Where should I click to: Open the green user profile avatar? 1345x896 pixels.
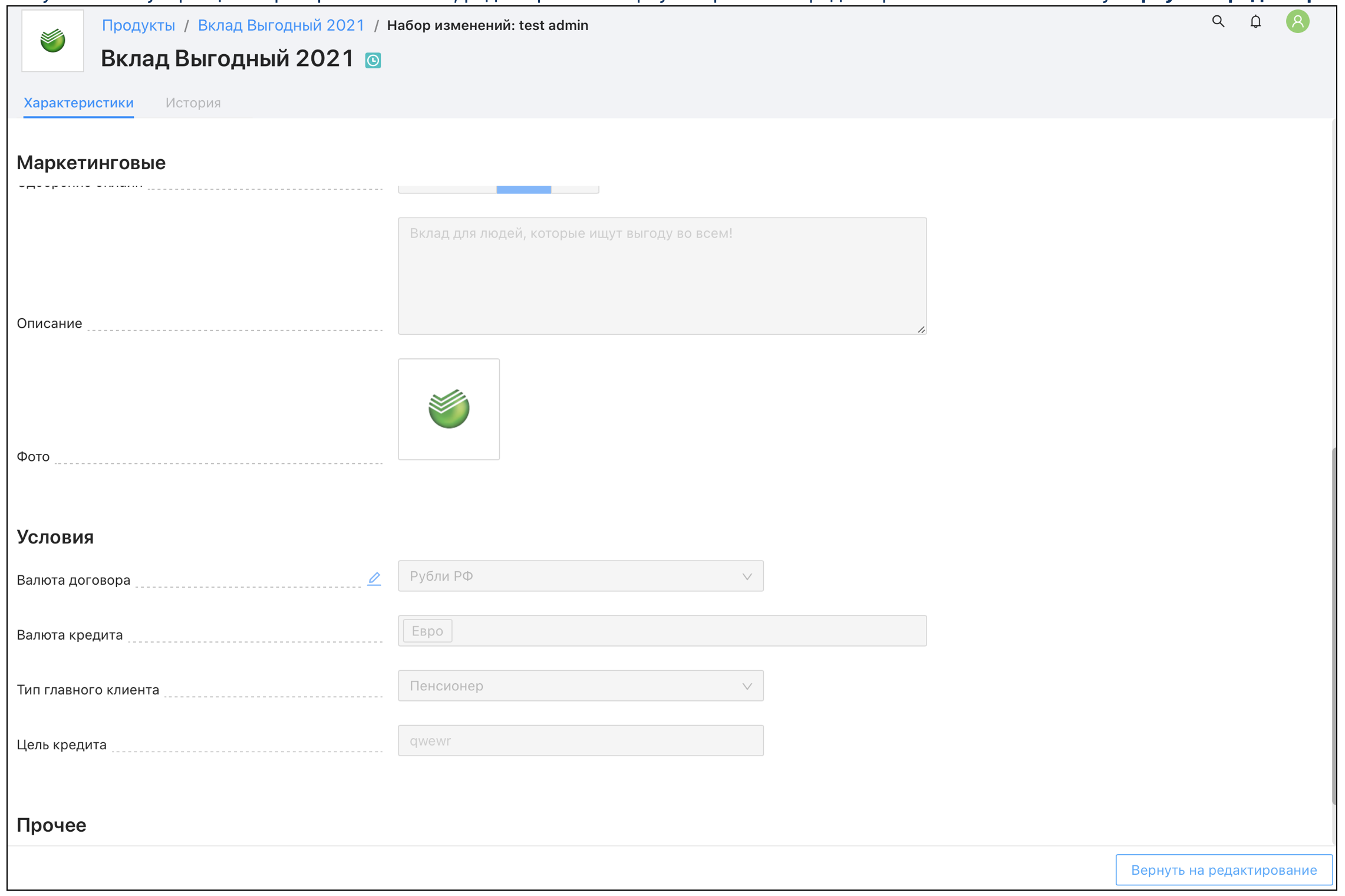pos(1297,22)
